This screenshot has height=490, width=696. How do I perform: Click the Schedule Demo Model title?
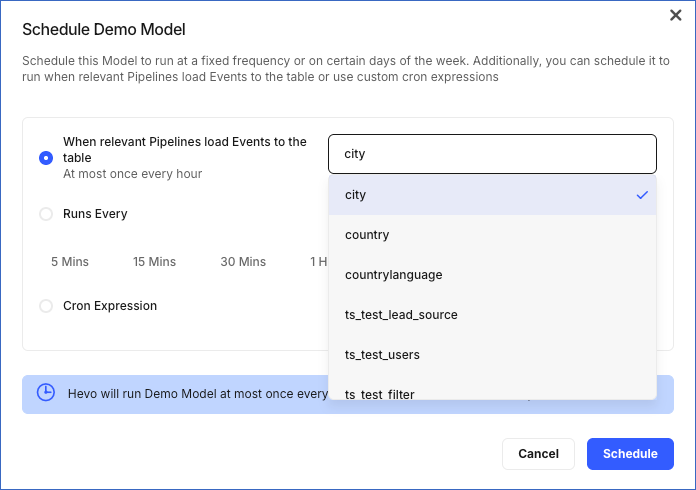click(104, 30)
